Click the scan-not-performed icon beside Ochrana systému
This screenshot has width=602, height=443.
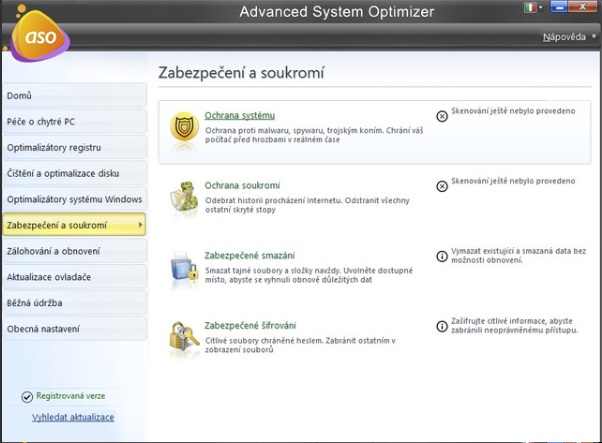[x=442, y=116]
